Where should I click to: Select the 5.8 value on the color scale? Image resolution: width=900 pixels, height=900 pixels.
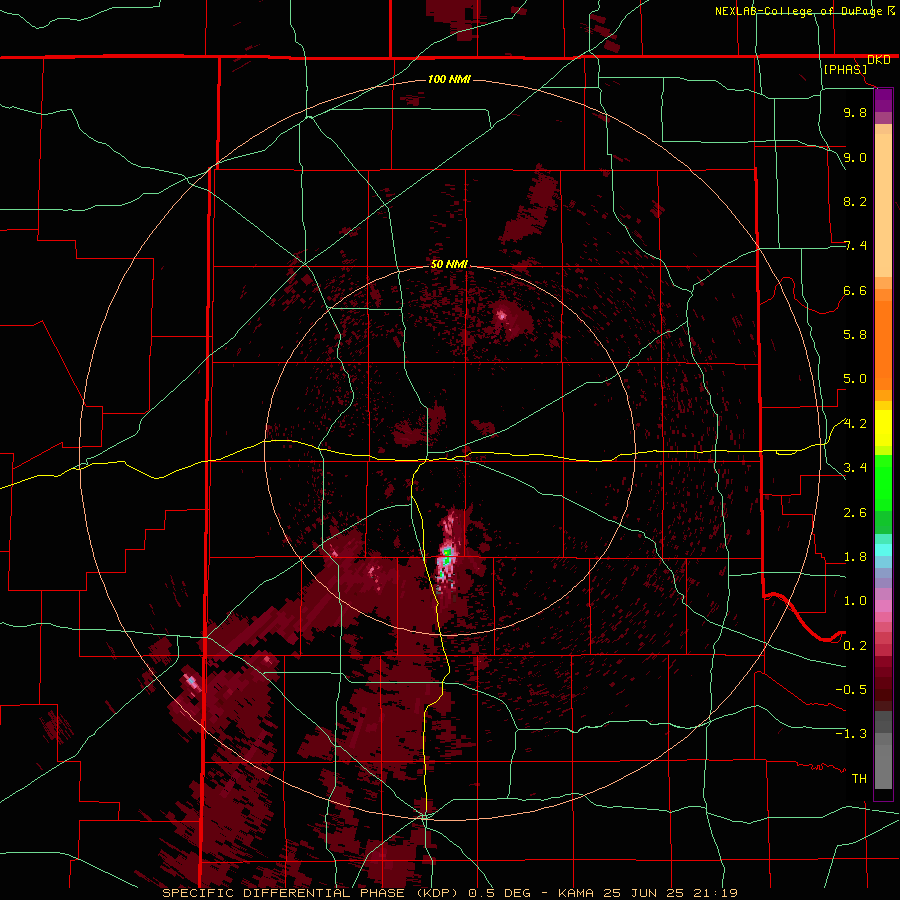pos(855,335)
